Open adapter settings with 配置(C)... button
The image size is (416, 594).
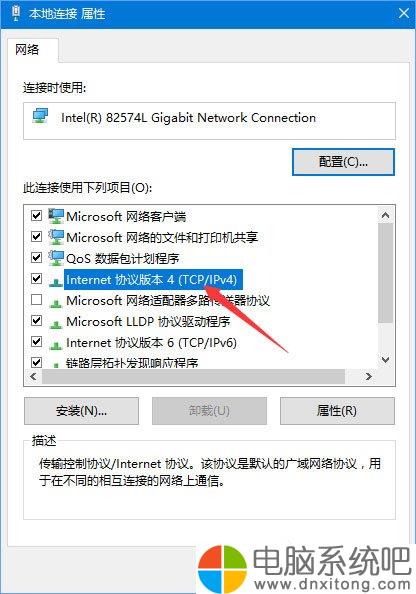pyautogui.click(x=343, y=162)
